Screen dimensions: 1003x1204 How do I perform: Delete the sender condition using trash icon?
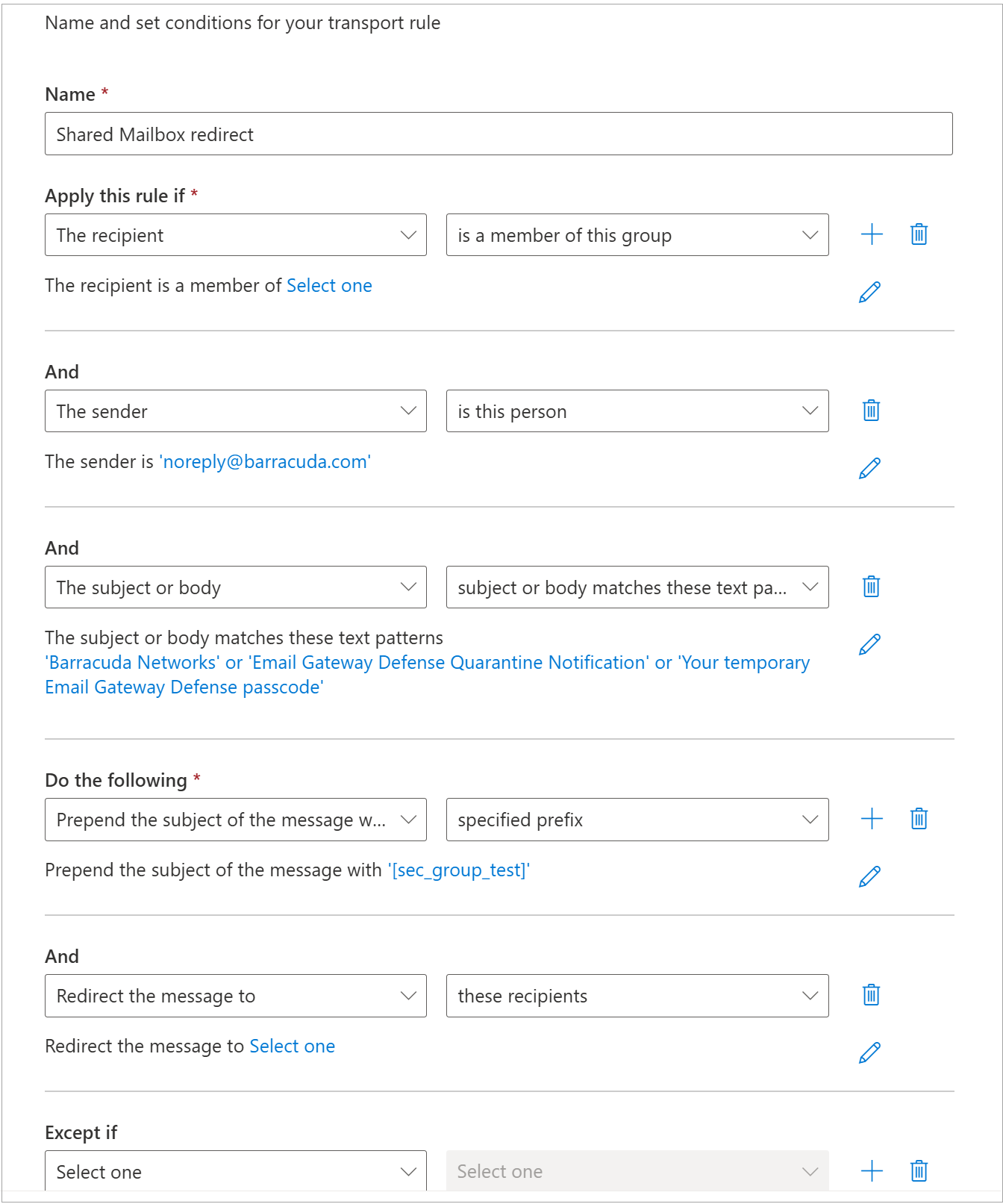(x=871, y=411)
